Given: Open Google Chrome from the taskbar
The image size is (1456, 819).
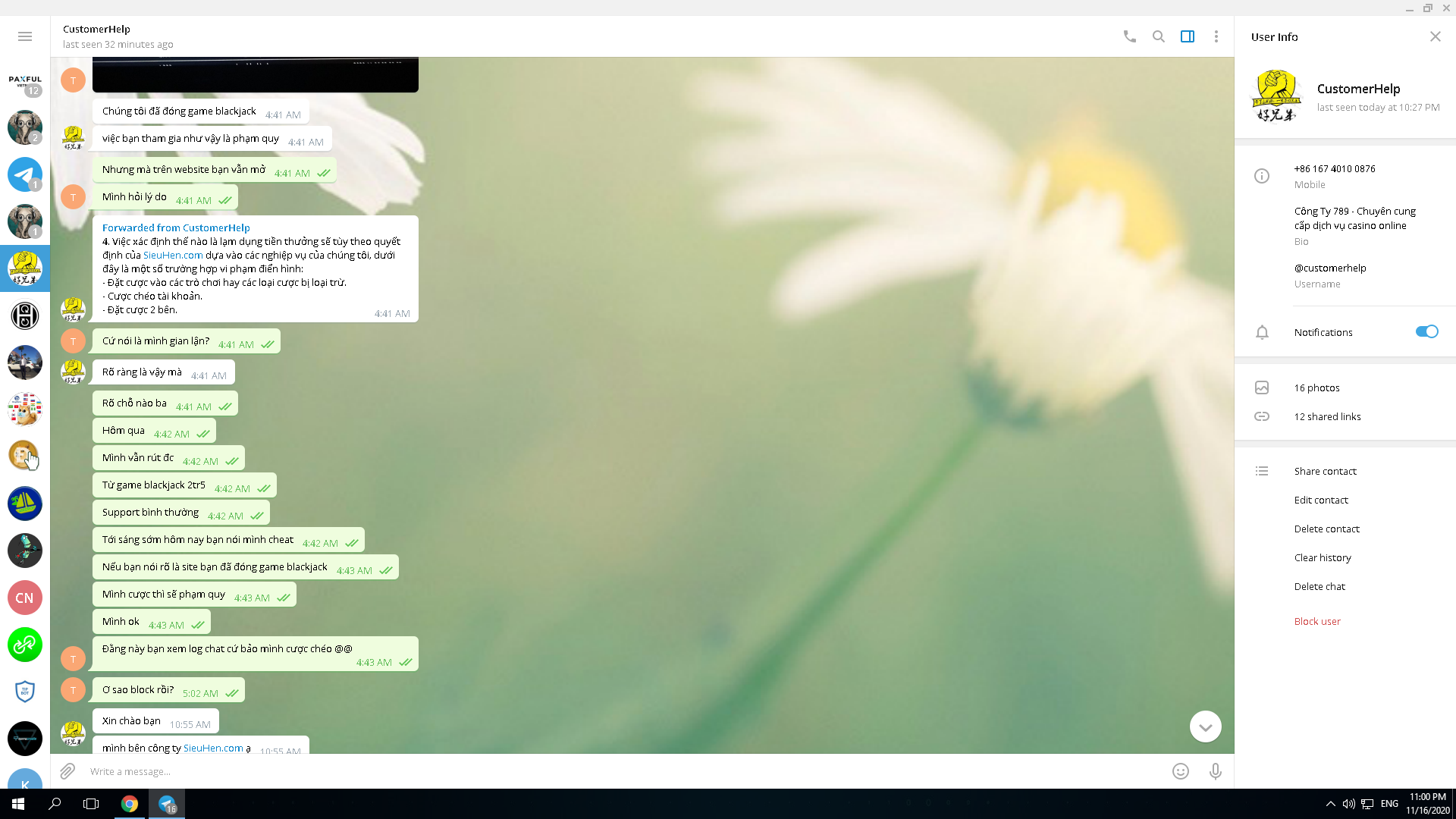Looking at the screenshot, I should point(130,804).
